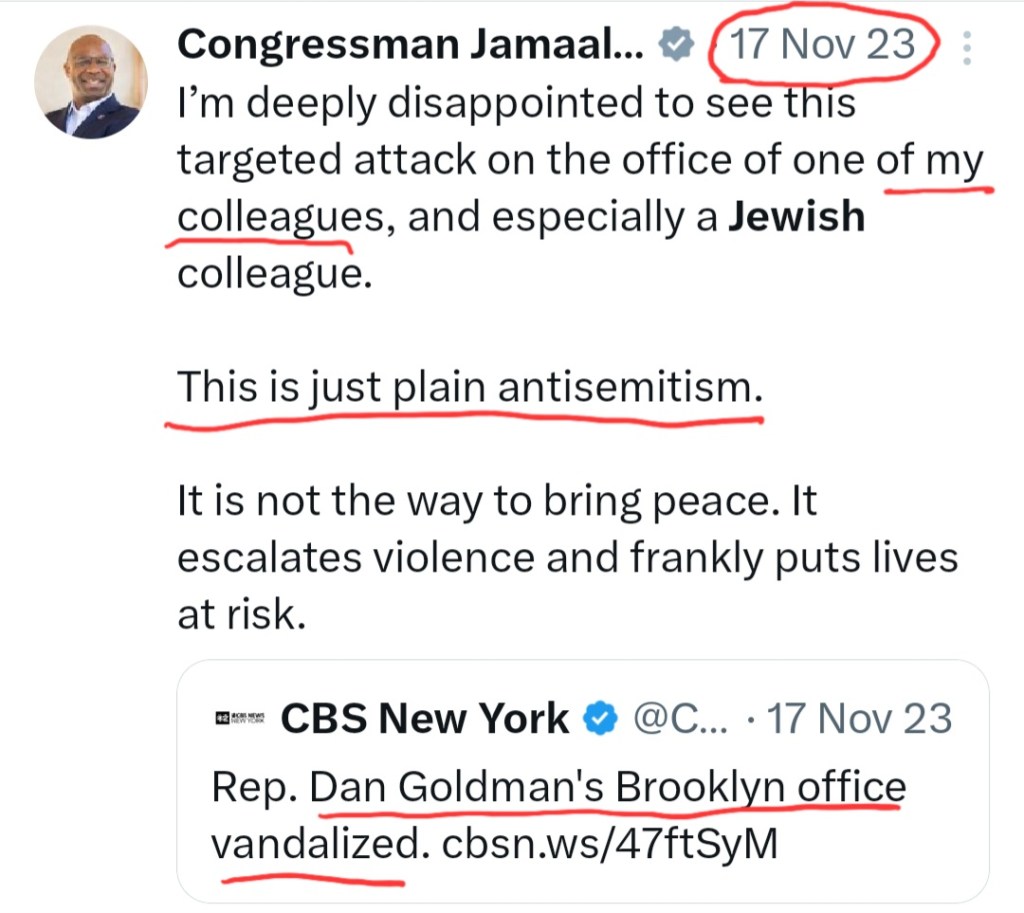Click the verified badge beside Congressman Jamaal
1024x913 pixels.
(x=679, y=45)
